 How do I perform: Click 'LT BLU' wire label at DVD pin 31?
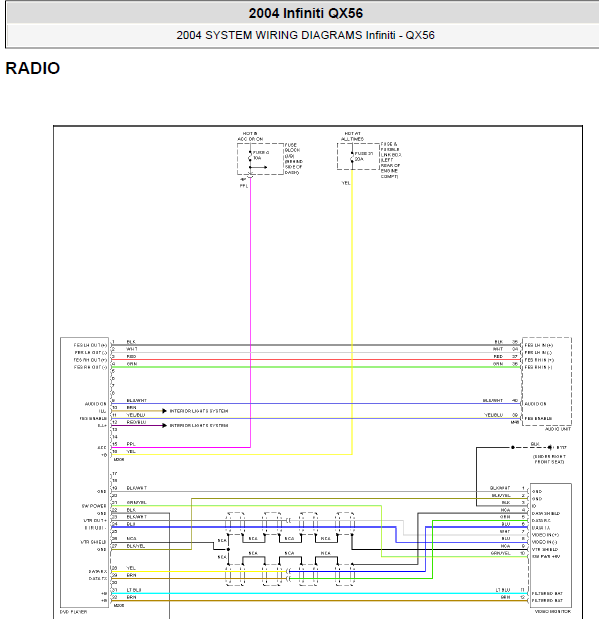click(x=134, y=590)
